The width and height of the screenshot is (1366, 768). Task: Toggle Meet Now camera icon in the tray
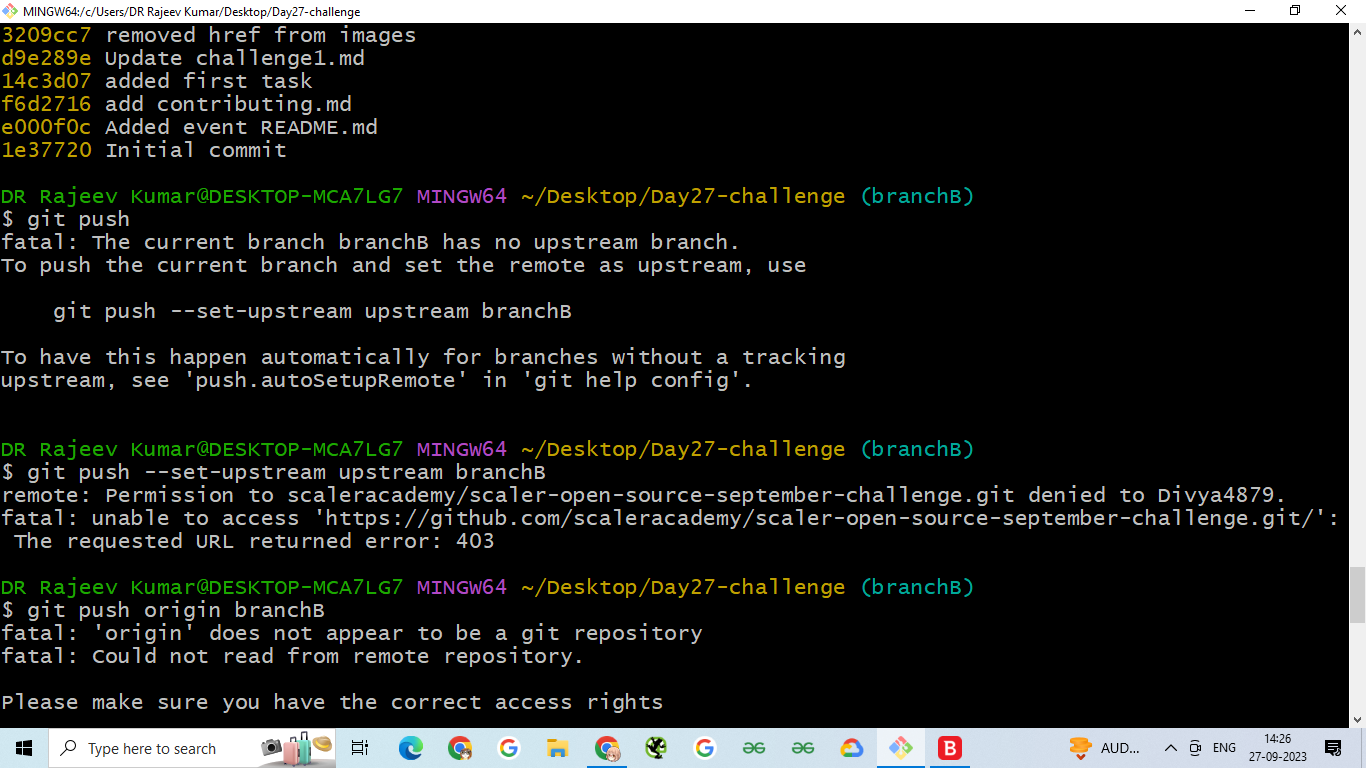pos(1195,748)
